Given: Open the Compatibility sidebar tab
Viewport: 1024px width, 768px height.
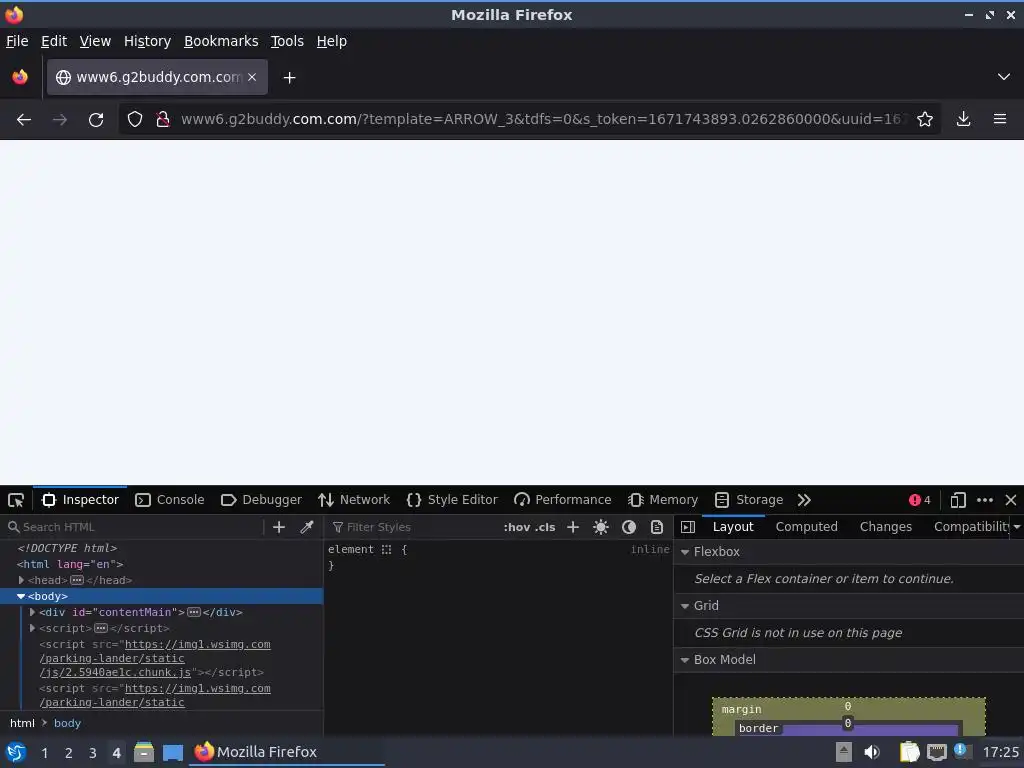Looking at the screenshot, I should [x=972, y=527].
